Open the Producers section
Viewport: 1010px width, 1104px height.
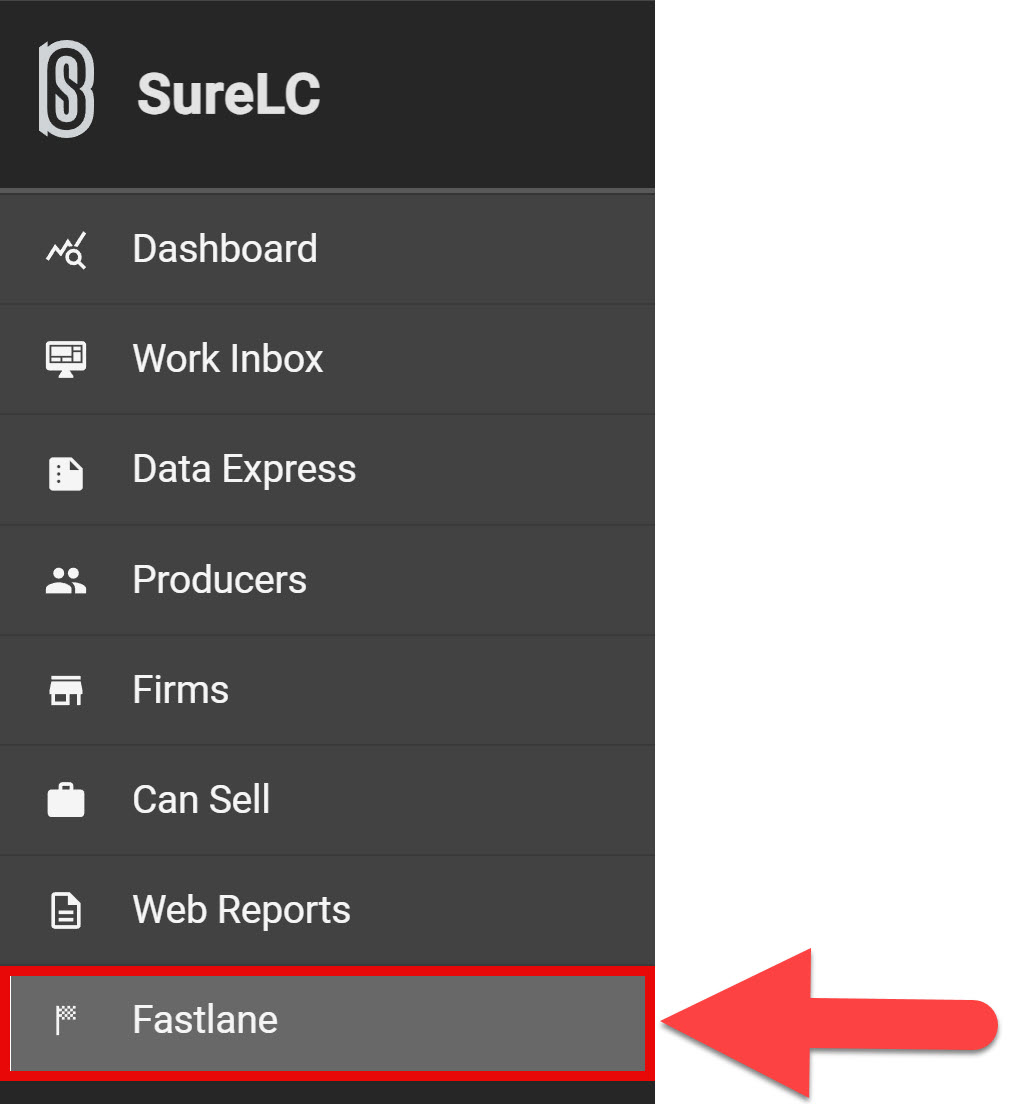point(219,580)
